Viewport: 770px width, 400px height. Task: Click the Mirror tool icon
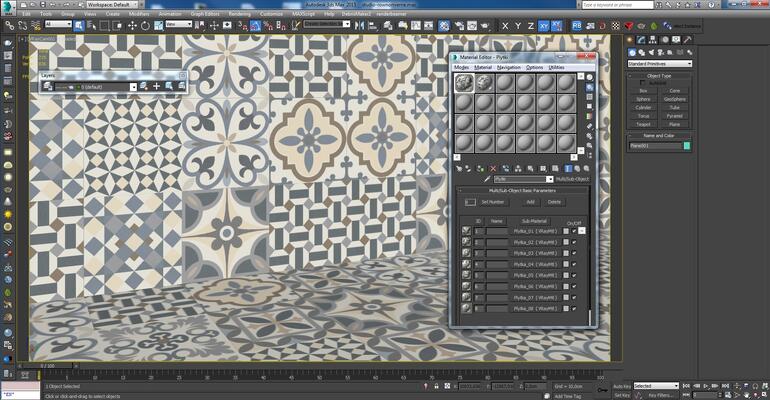[x=359, y=26]
